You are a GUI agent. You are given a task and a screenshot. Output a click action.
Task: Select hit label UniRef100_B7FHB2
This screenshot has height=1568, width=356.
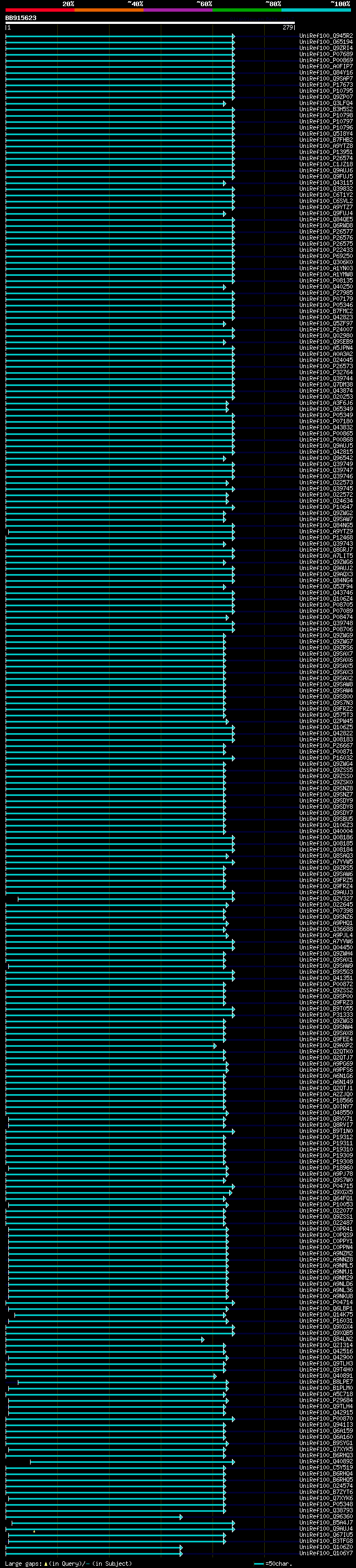pyautogui.click(x=326, y=140)
